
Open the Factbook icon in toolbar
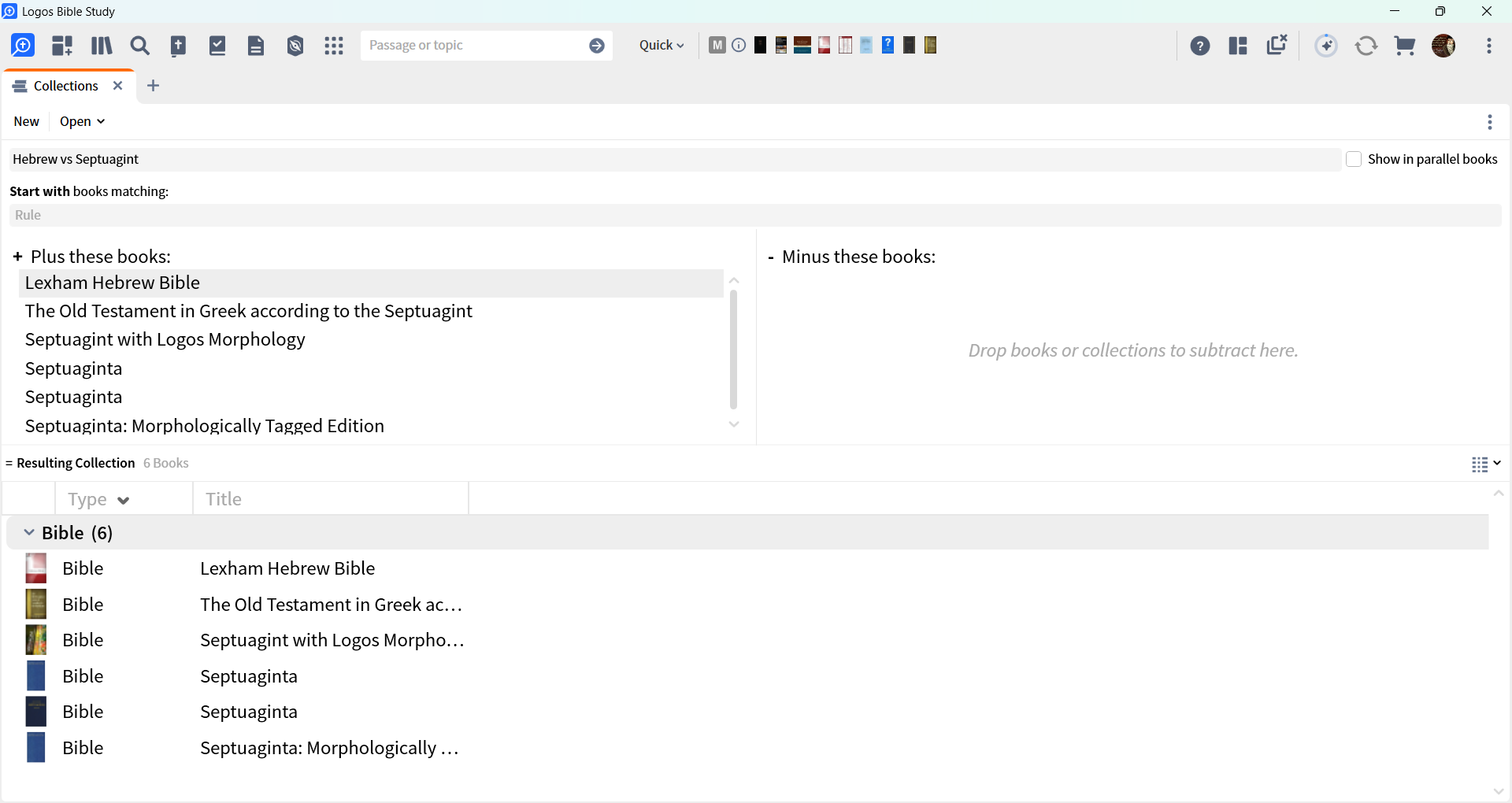pos(179,46)
